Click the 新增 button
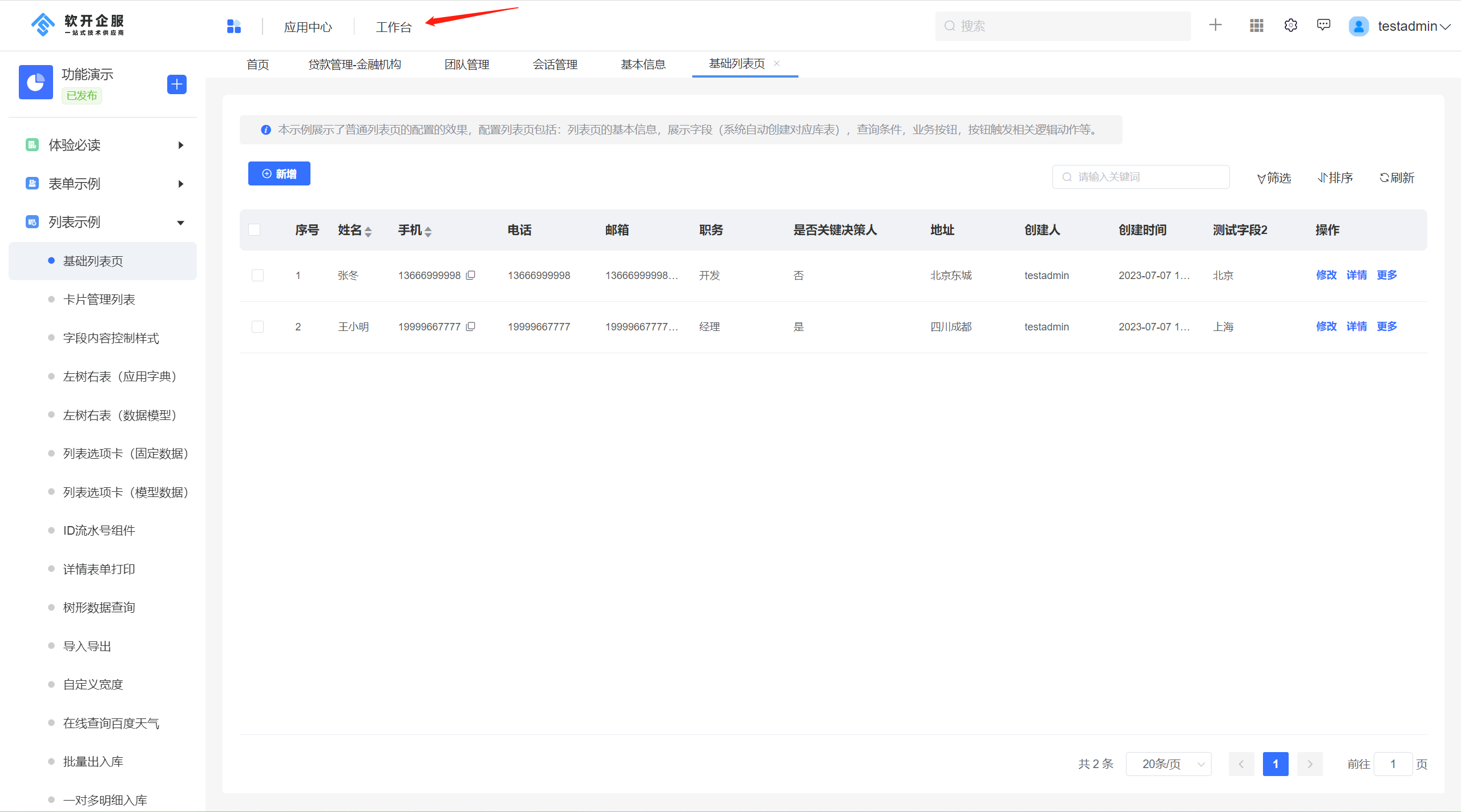The image size is (1461, 812). point(279,173)
